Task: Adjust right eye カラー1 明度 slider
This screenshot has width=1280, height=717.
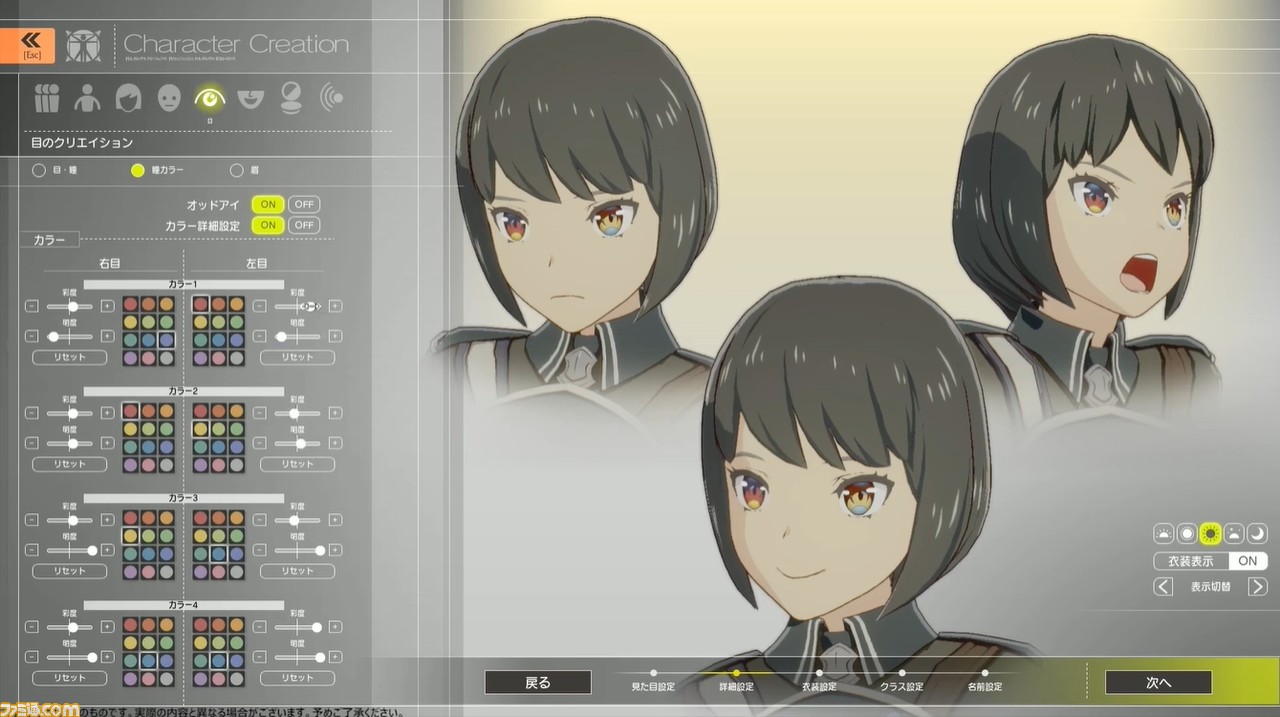Action: pos(70,337)
